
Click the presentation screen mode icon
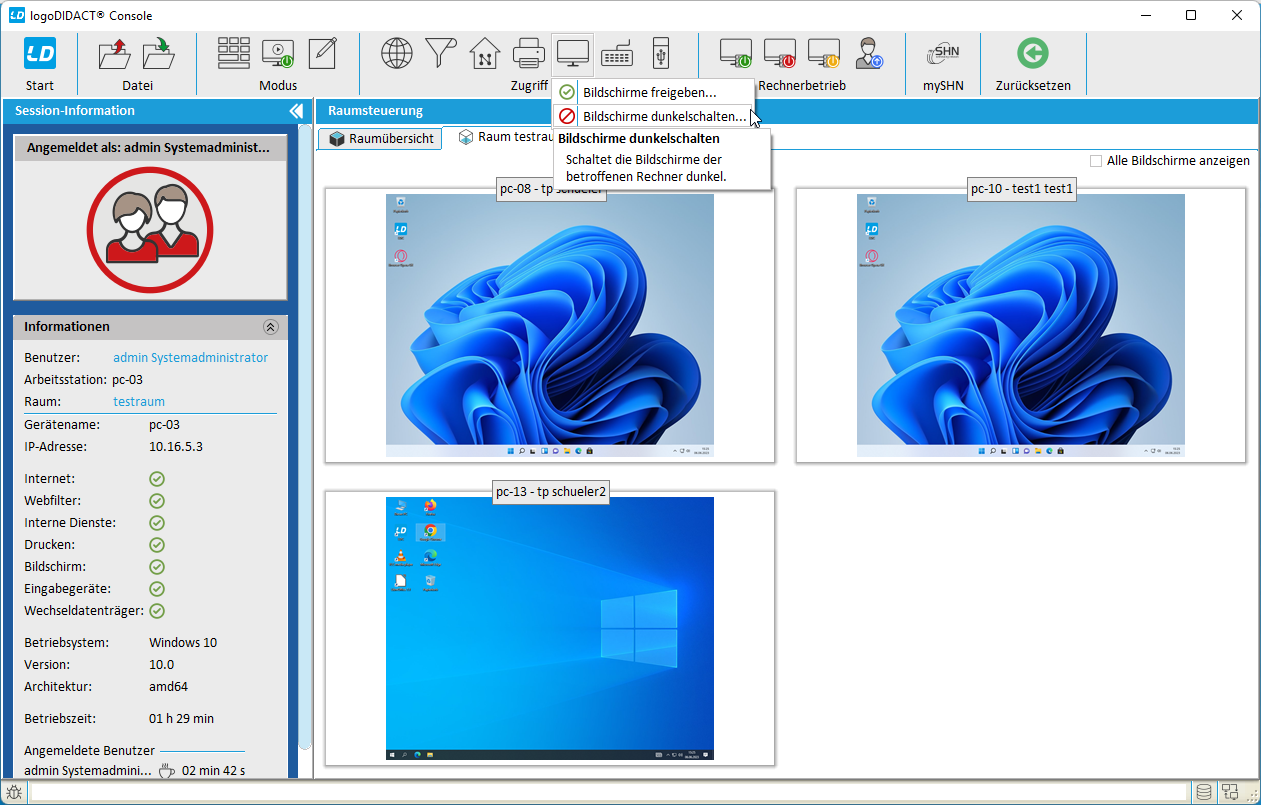278,53
